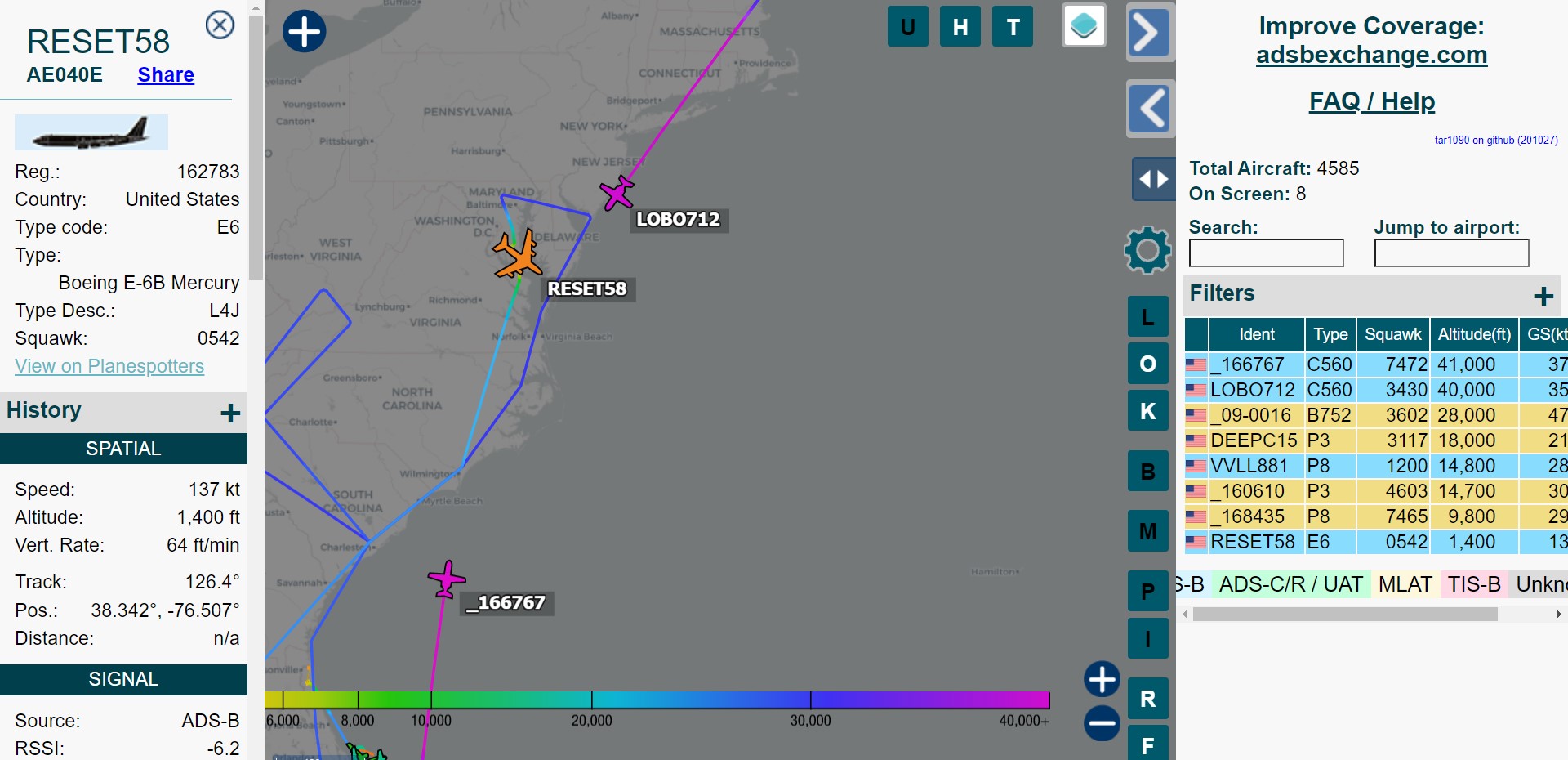Select the LOBO712 aircraft icon on map
The height and width of the screenshot is (760, 1568).
(x=617, y=193)
